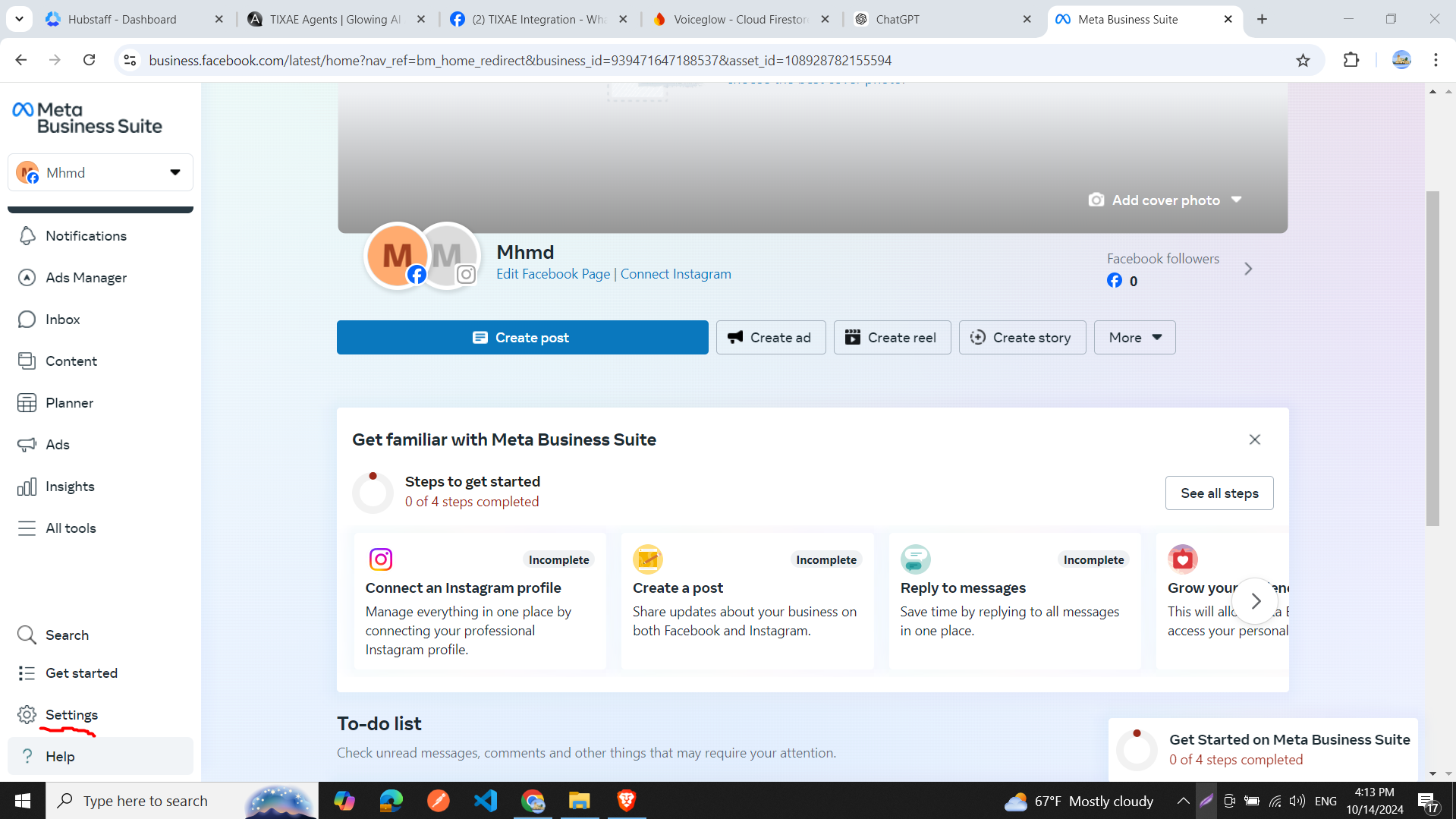Screen dimensions: 1456x819
Task: Switch to ChatGPT tab
Action: point(943,19)
